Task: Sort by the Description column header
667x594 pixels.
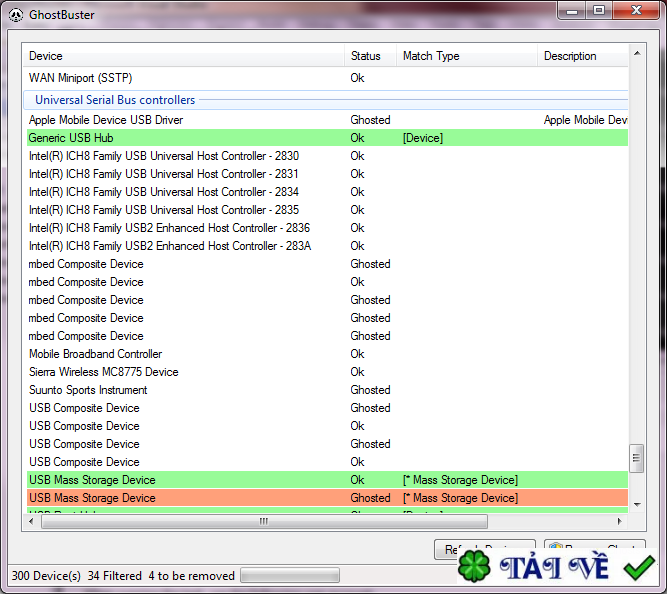Action: point(583,56)
